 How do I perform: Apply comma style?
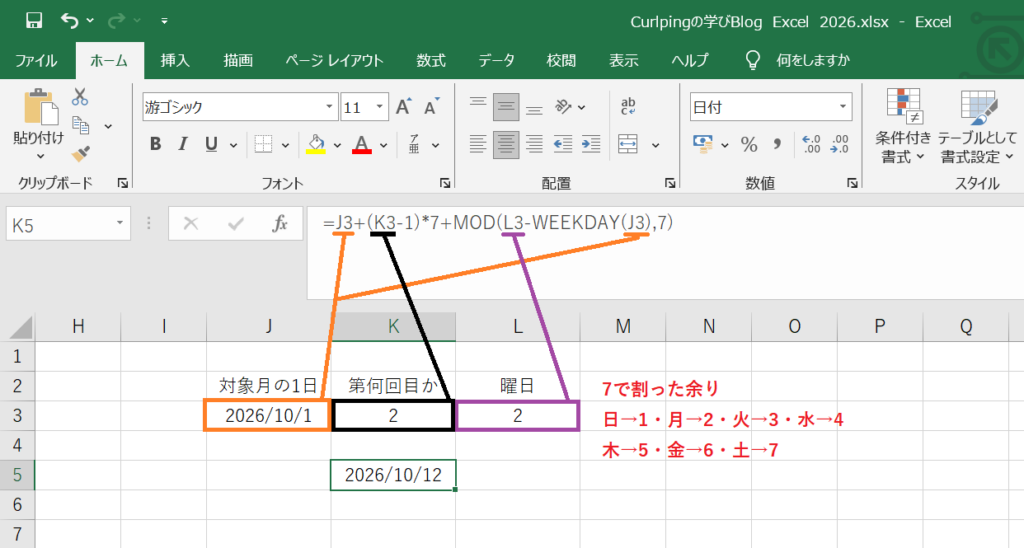click(x=777, y=144)
